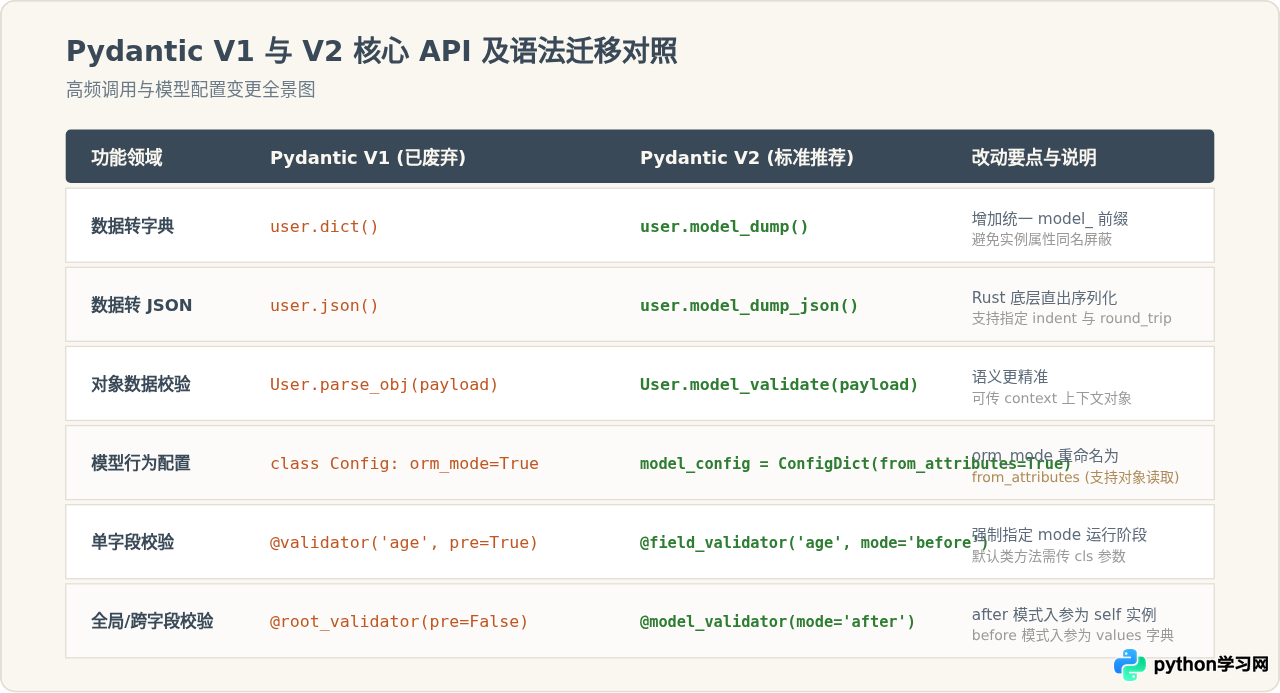Click the '对象数据校验' row label
The image size is (1280, 693).
[x=141, y=384]
